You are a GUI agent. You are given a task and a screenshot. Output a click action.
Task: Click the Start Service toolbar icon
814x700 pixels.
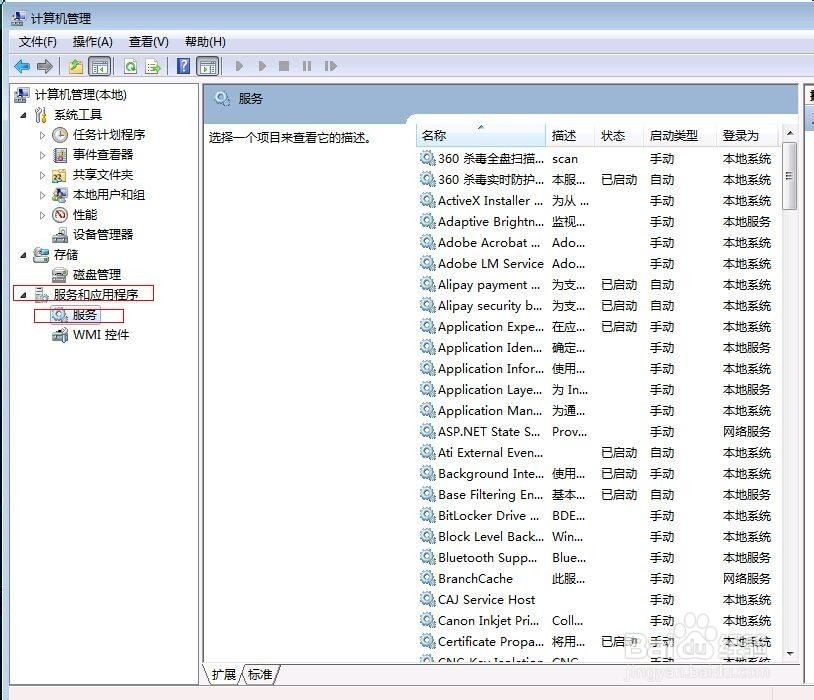tap(240, 66)
